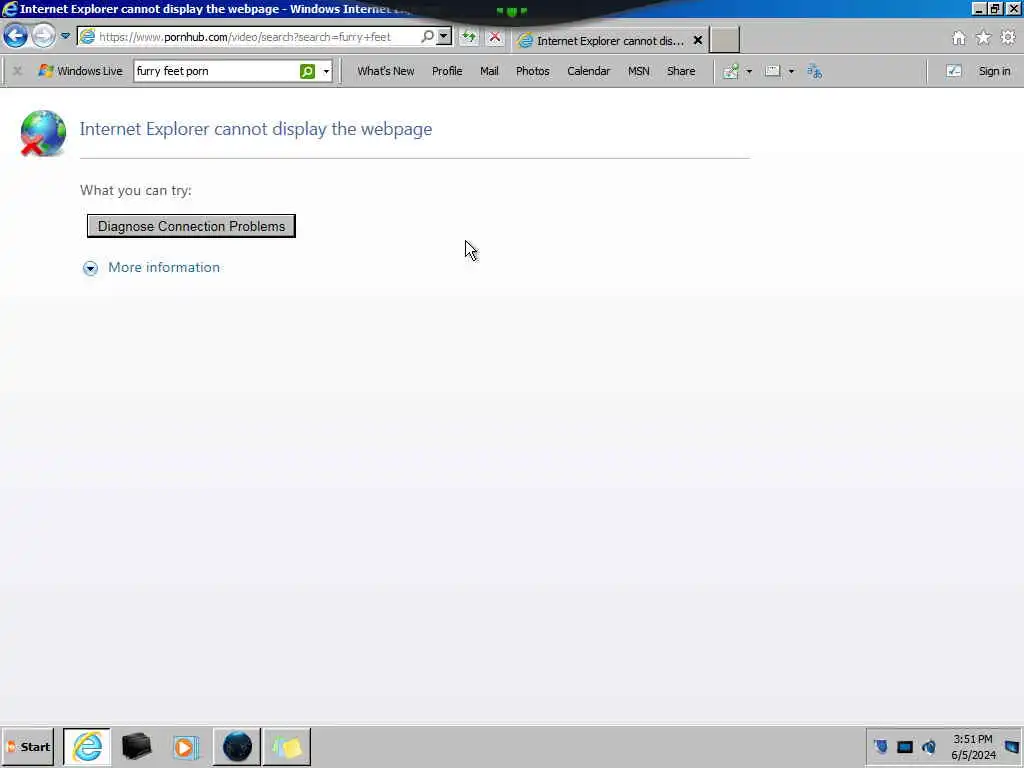Click the volume speaker tray icon
Viewport: 1024px width, 768px height.
point(929,746)
